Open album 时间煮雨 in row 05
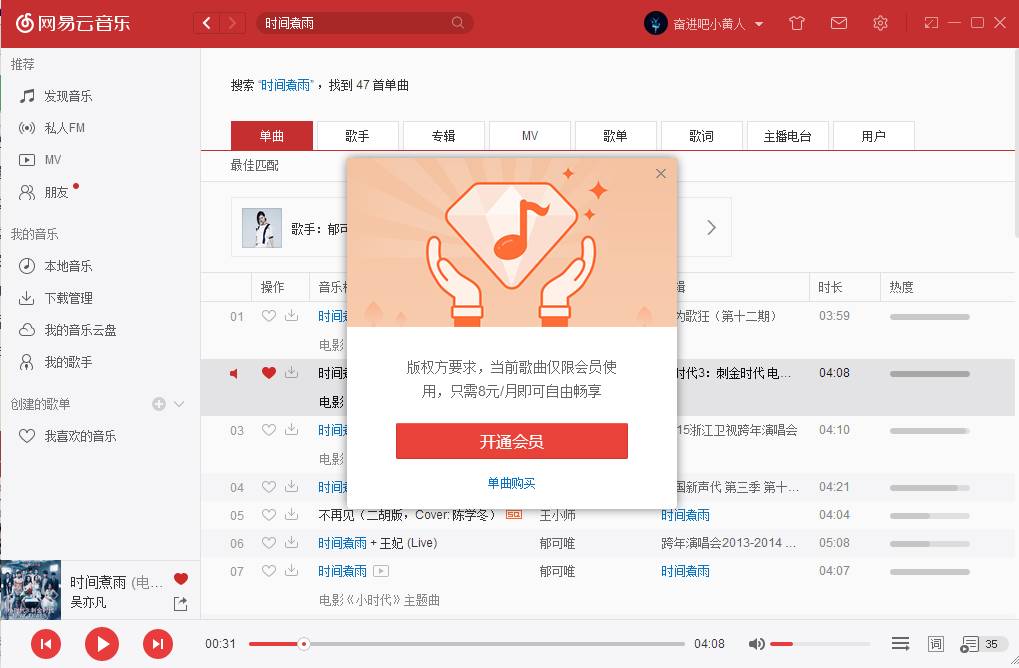 pos(685,515)
